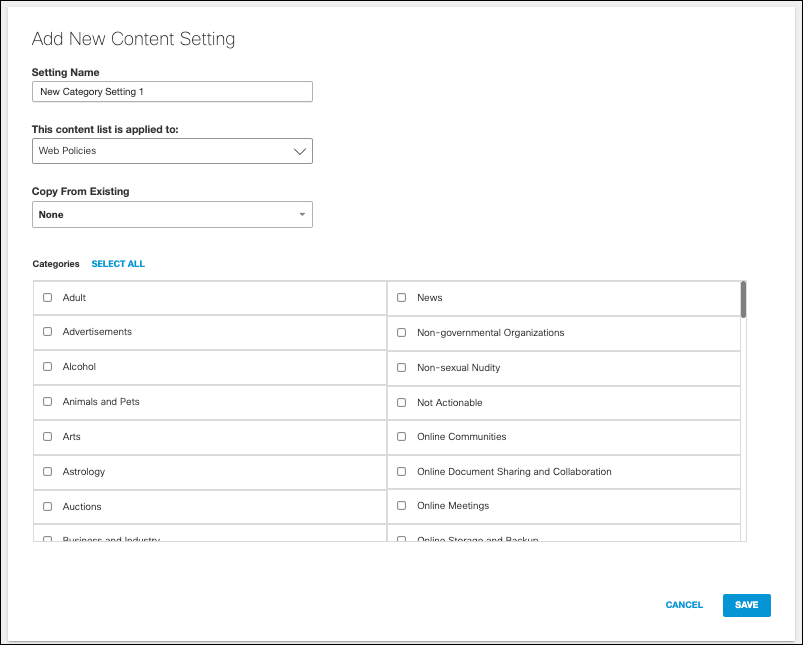
Task: Cancel the new content setting
Action: coord(684,605)
